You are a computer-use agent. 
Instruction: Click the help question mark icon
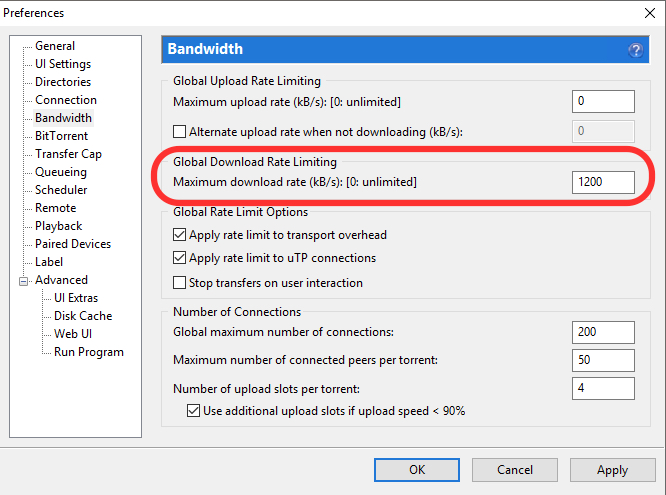(x=634, y=49)
